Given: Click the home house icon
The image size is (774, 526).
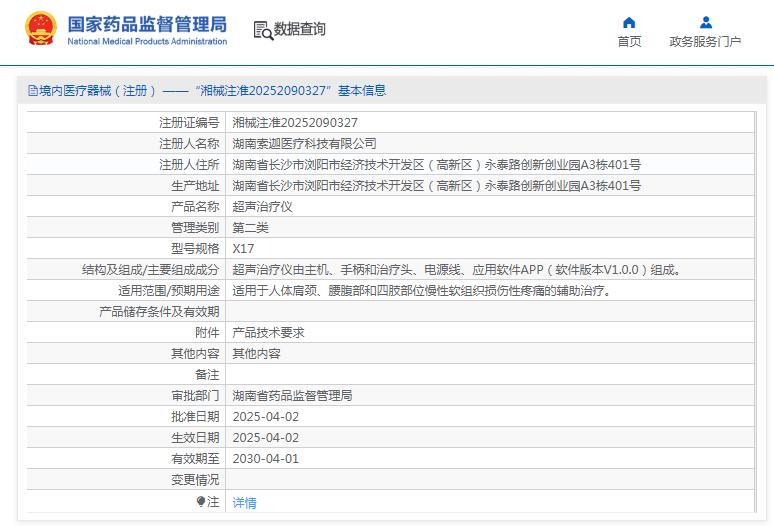Looking at the screenshot, I should [629, 22].
